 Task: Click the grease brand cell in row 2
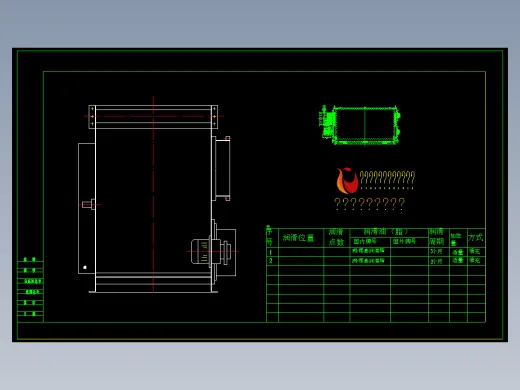(x=370, y=261)
